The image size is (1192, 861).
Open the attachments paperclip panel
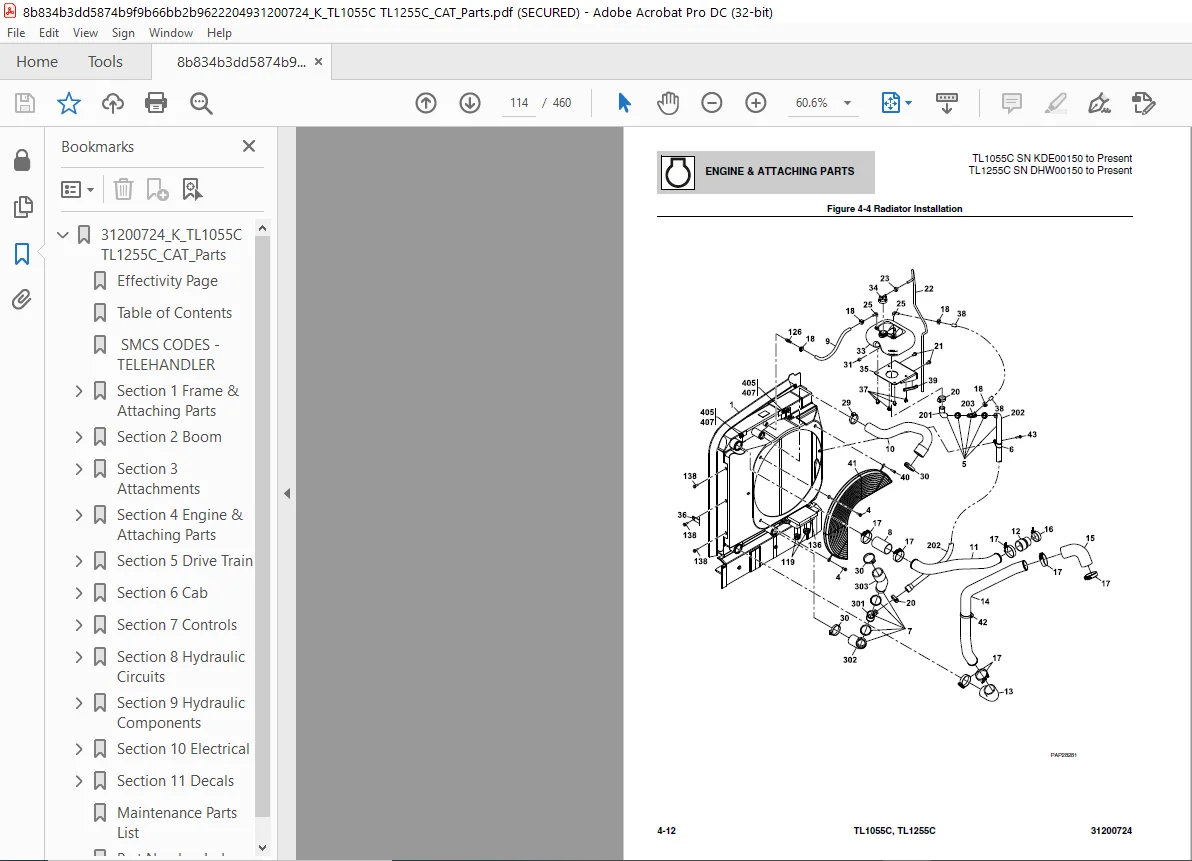[22, 300]
